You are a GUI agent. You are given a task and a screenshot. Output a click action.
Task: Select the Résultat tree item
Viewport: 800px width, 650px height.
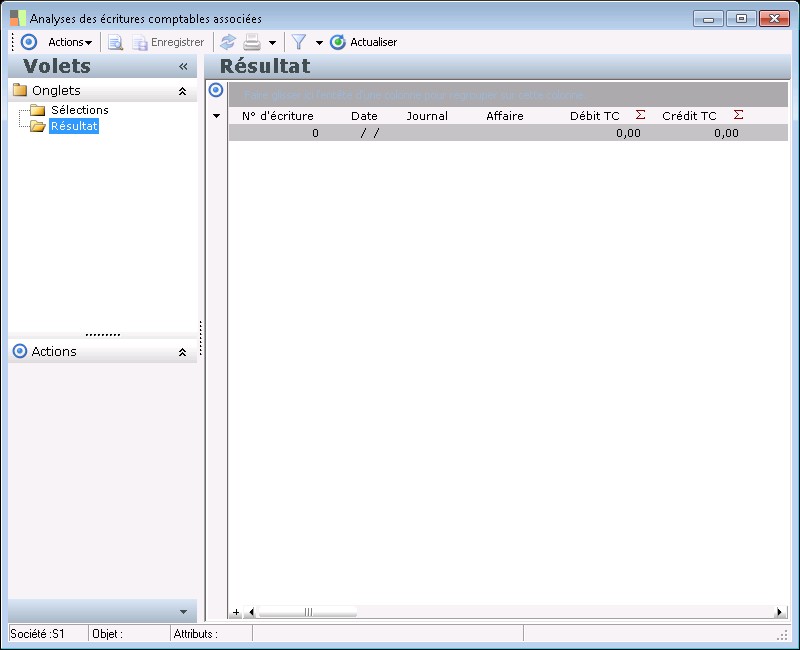pos(74,127)
